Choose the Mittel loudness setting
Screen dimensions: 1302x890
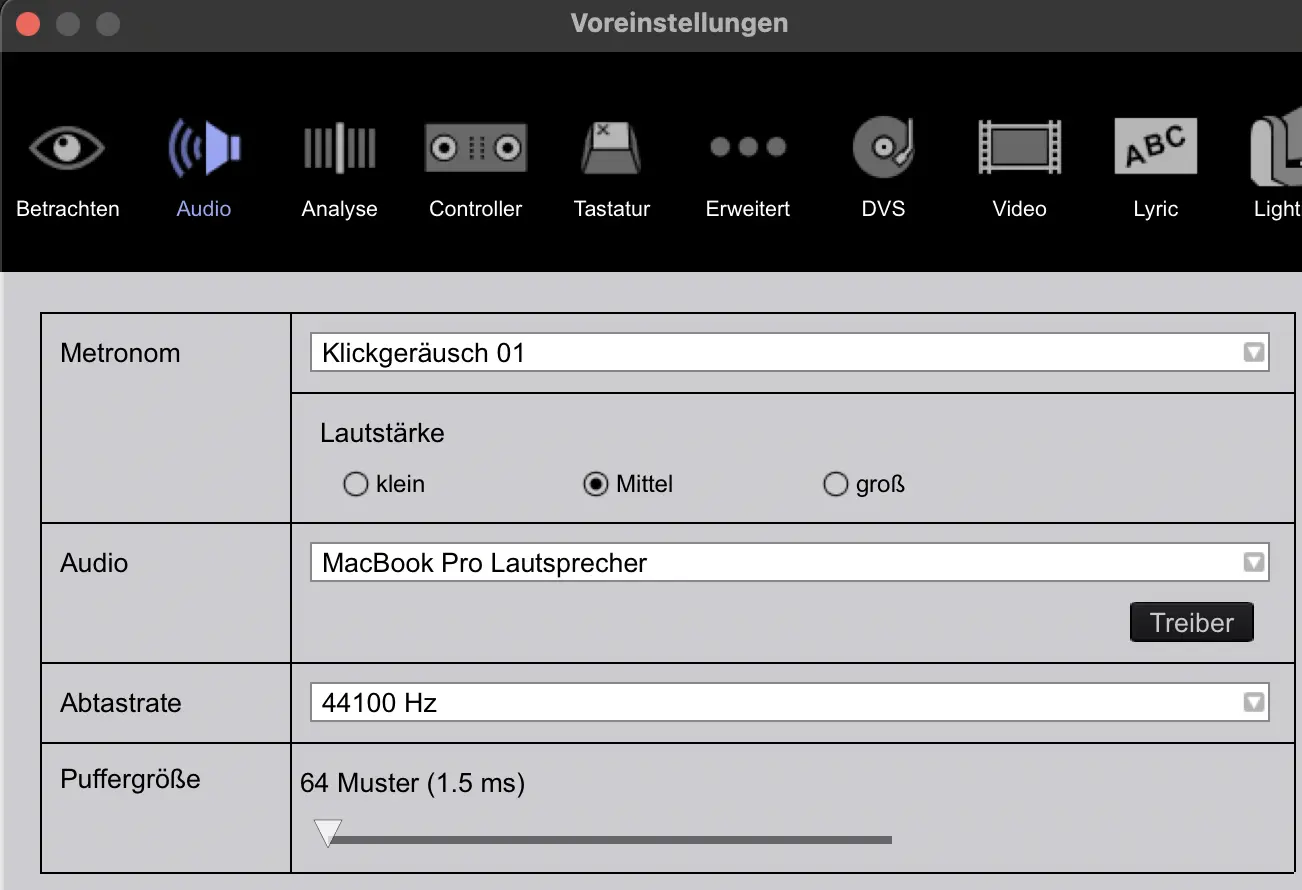click(x=596, y=484)
